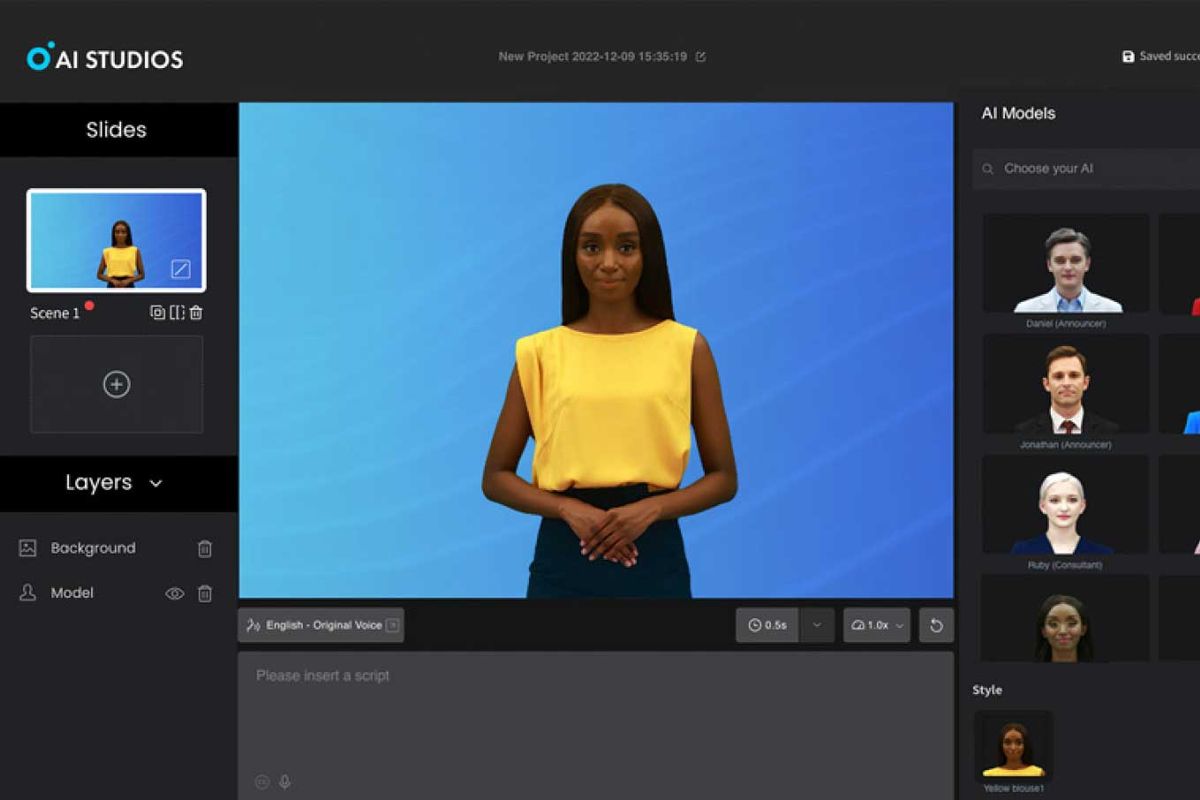Image resolution: width=1200 pixels, height=800 pixels.
Task: Collapse the Layers panel chevron
Action: click(x=156, y=483)
